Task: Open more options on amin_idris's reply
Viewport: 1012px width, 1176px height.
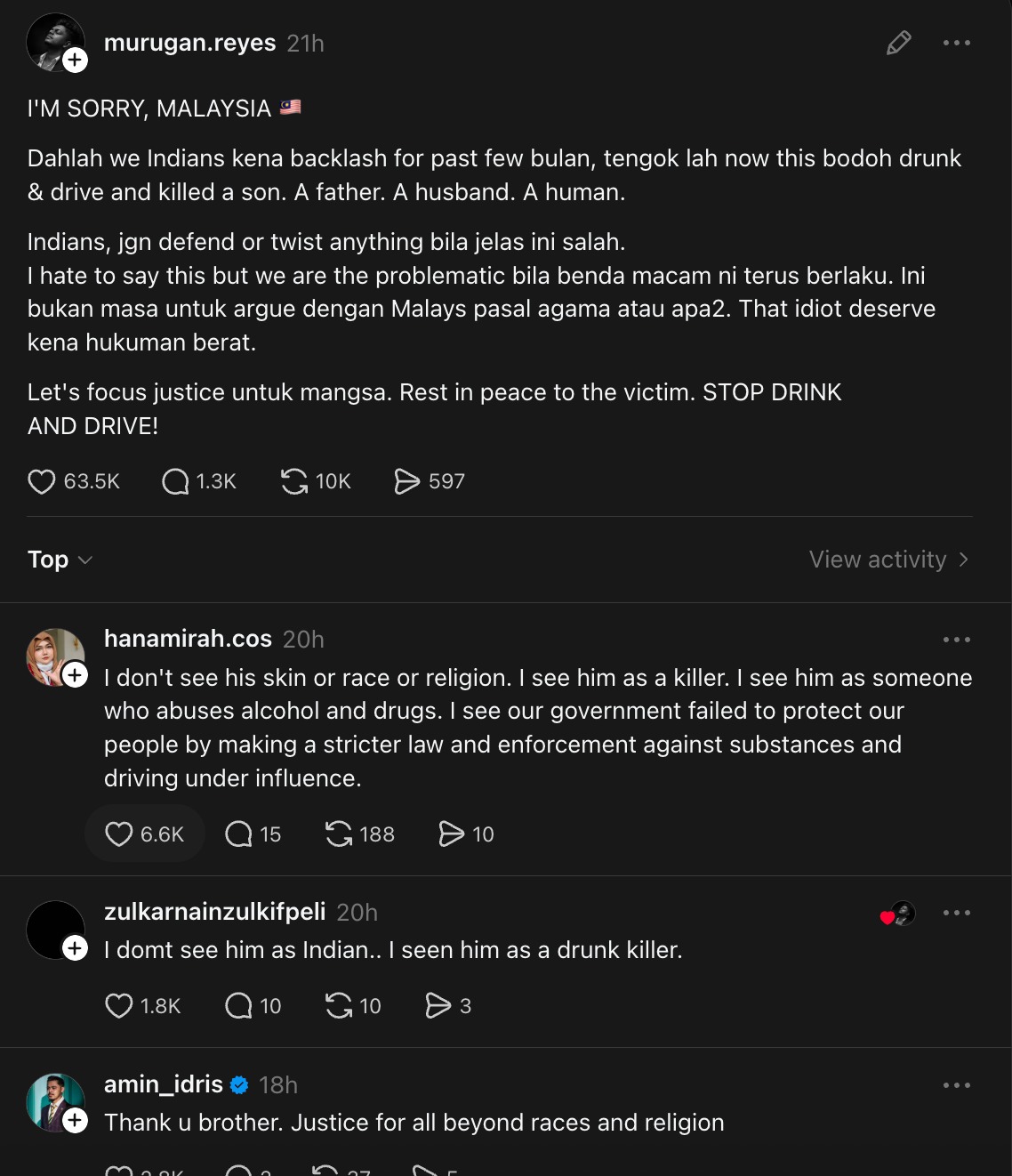Action: [x=956, y=1085]
